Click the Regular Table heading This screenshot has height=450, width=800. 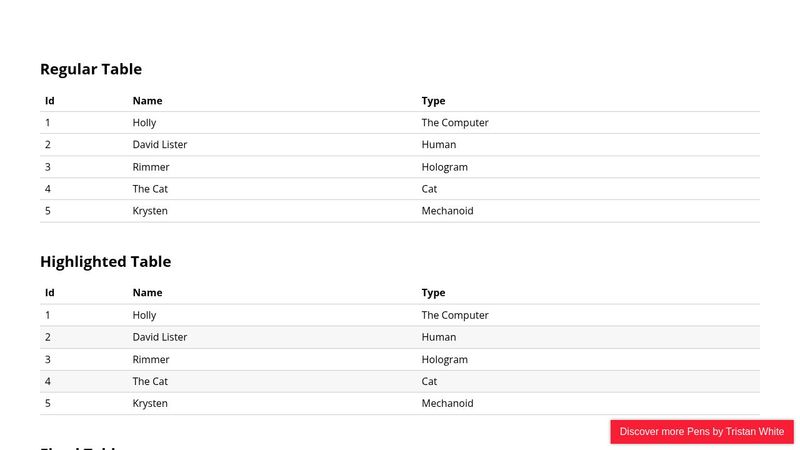[91, 69]
